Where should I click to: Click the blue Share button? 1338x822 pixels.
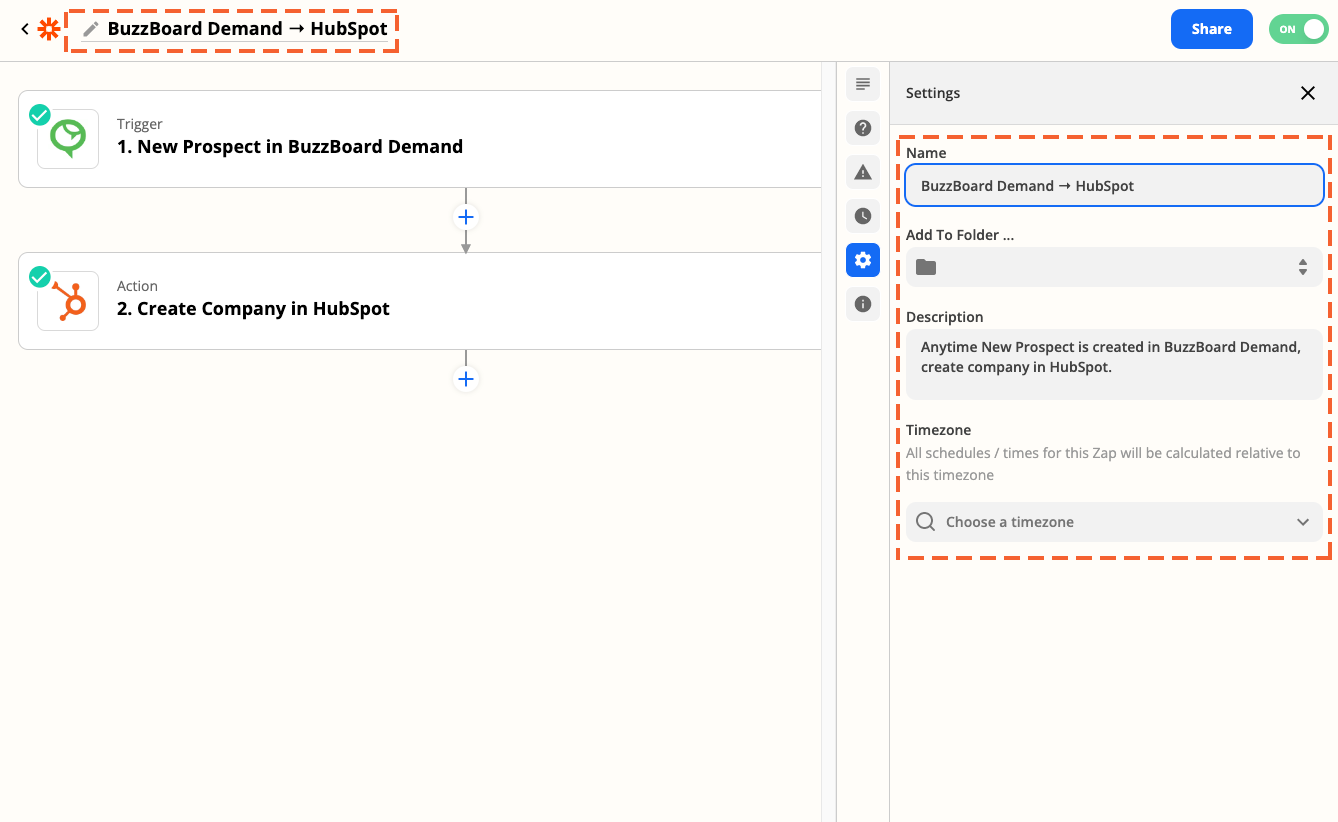click(1211, 29)
